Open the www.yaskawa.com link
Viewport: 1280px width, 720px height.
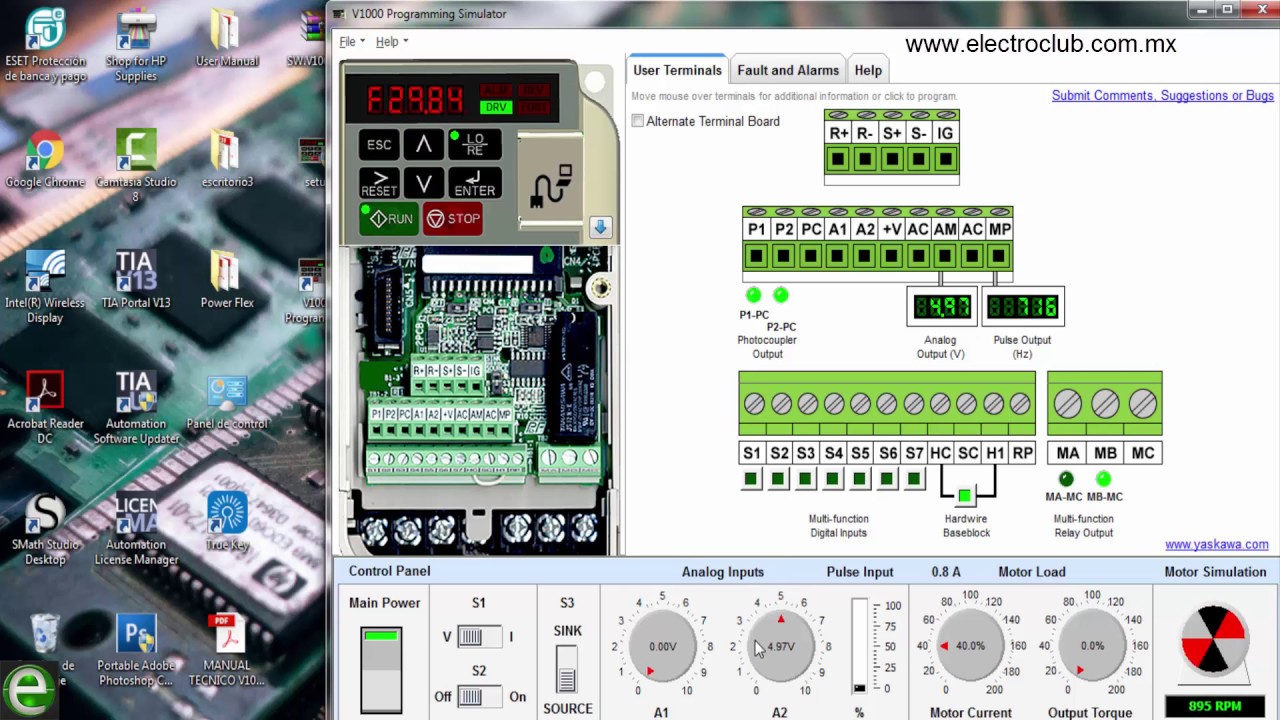(1217, 545)
